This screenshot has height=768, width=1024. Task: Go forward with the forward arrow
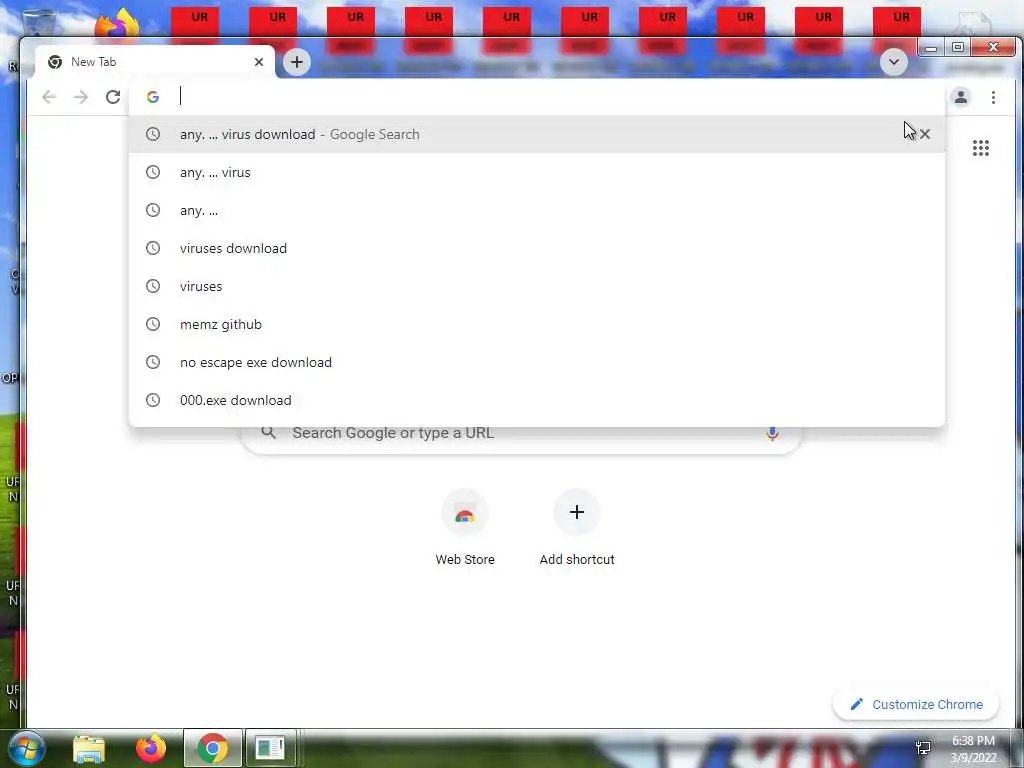point(80,97)
